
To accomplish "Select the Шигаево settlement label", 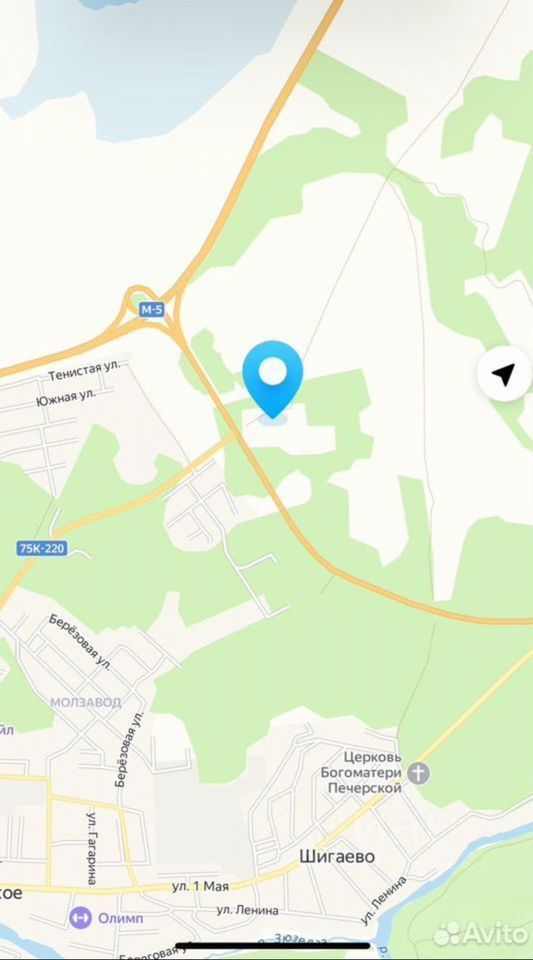I will point(337,856).
